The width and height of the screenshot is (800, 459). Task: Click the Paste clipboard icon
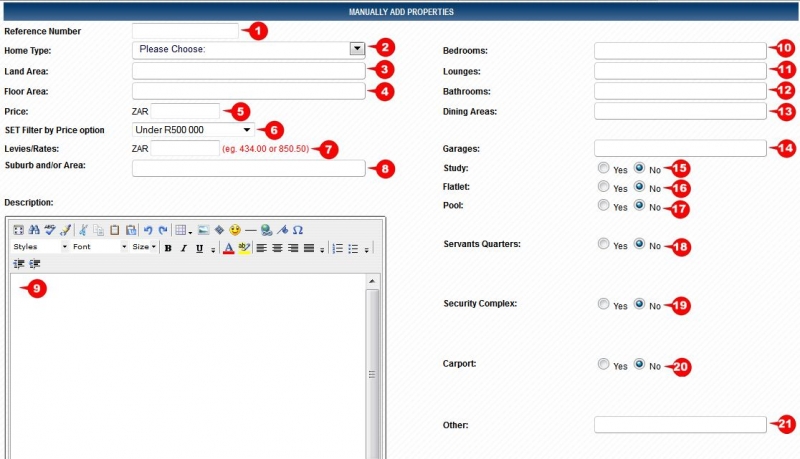point(115,230)
